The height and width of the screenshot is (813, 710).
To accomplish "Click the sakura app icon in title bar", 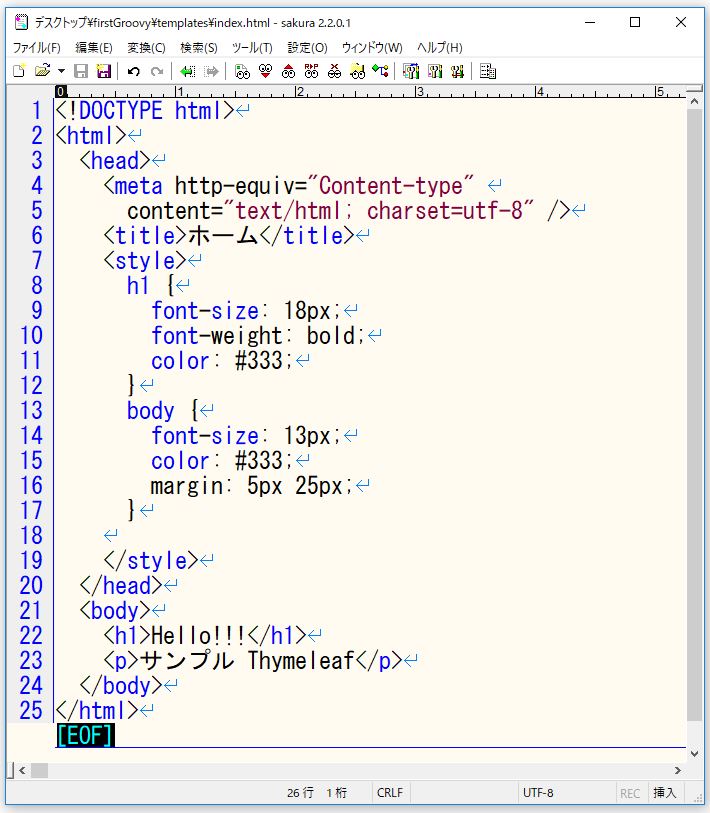I will [x=21, y=22].
